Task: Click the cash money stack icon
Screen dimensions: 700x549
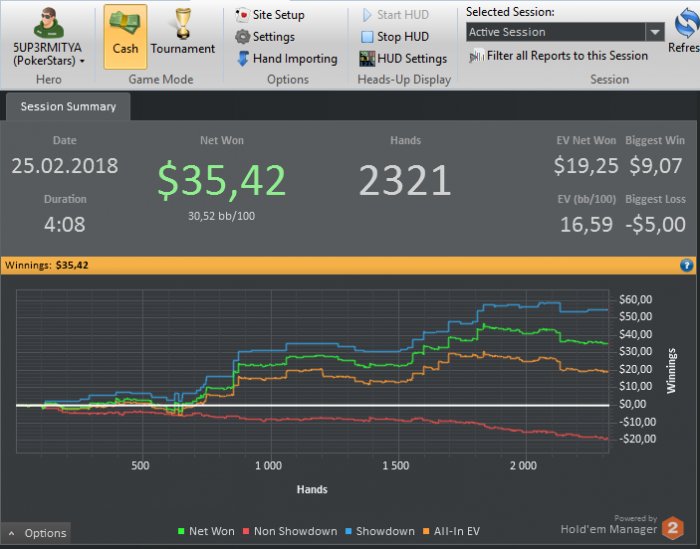Action: coord(125,22)
